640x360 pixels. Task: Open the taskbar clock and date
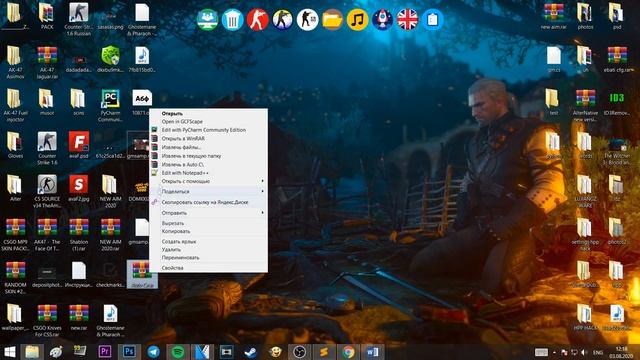621,352
